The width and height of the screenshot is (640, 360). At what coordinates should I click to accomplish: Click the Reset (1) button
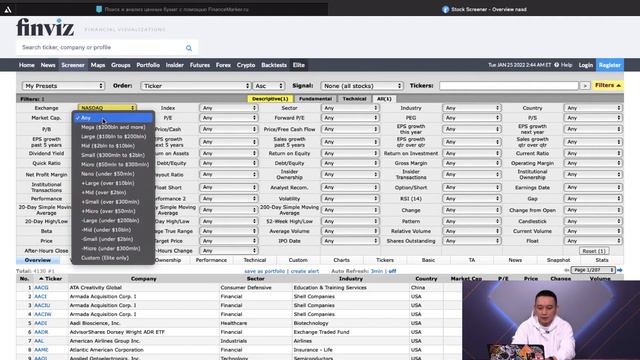point(594,251)
